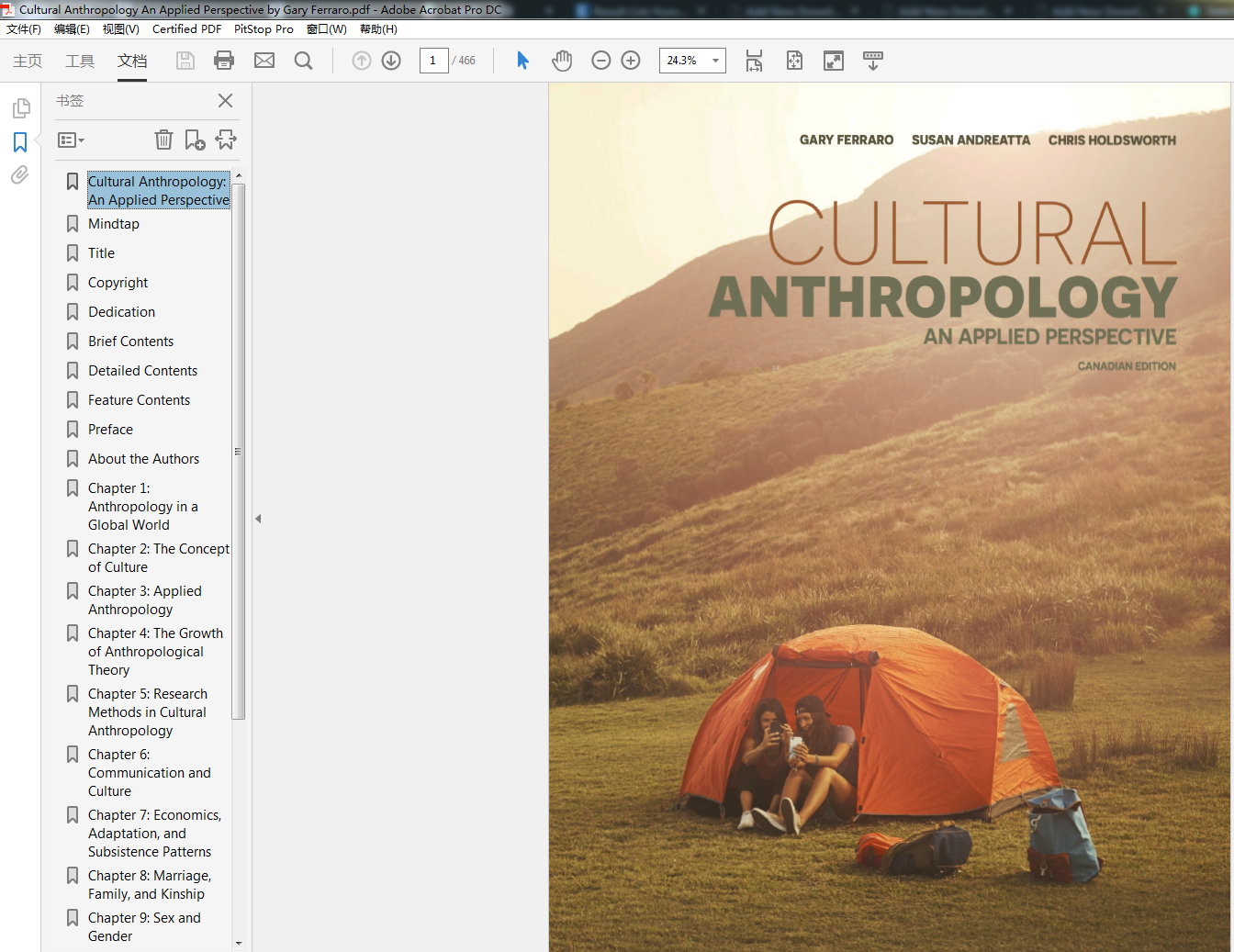This screenshot has height=952, width=1234.
Task: Toggle the Bookmarks panel icon
Action: click(20, 142)
